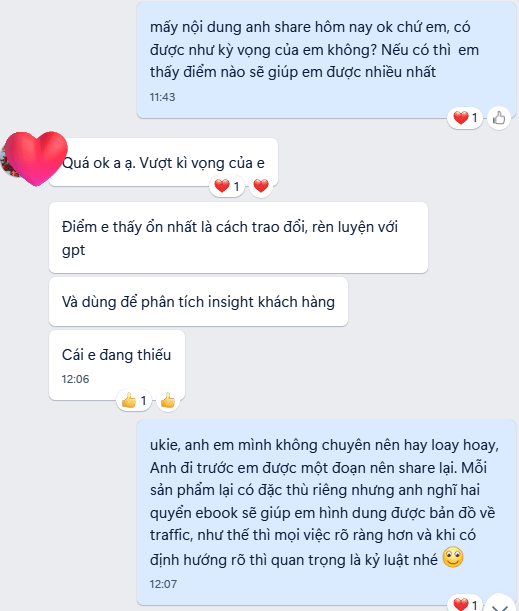
Task: Open the heart reaction count on the 11:43 message
Action: point(465,118)
